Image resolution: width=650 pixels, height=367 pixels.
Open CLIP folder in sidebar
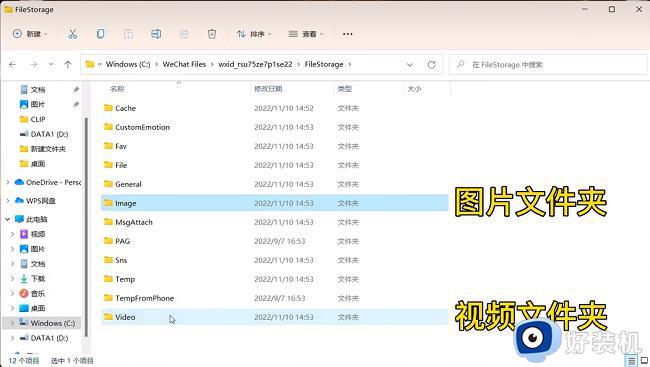tap(33, 119)
